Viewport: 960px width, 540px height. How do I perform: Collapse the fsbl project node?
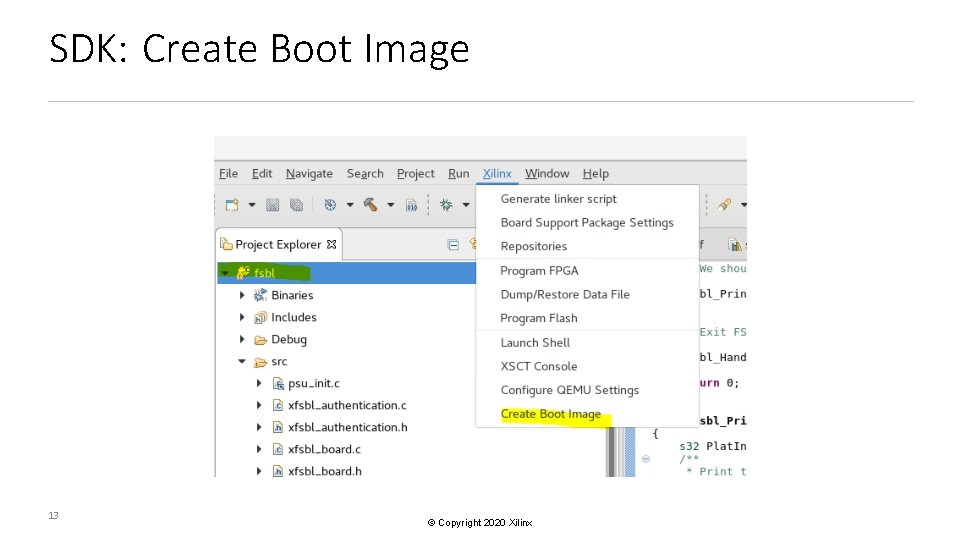(x=226, y=273)
